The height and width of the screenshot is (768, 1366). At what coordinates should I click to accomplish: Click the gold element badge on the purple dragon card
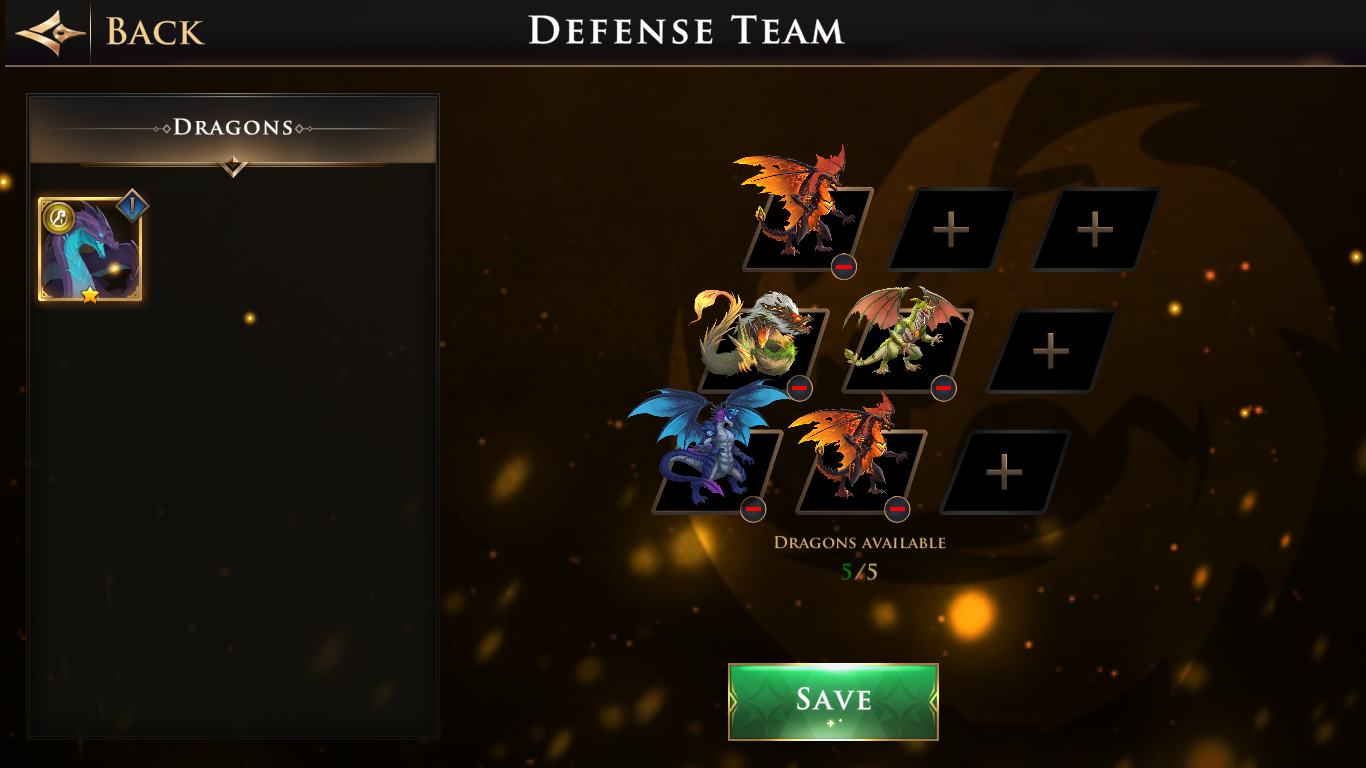pos(59,217)
